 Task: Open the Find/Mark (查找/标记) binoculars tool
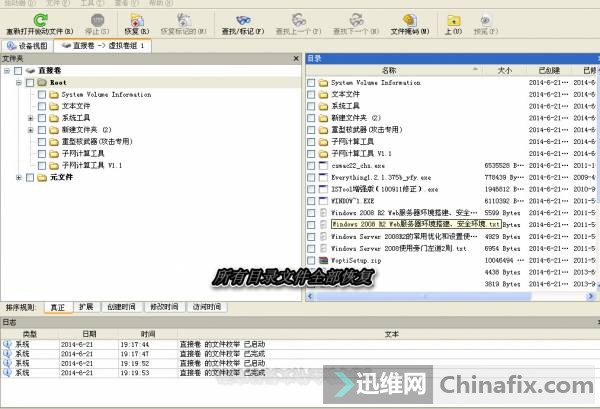[243, 20]
